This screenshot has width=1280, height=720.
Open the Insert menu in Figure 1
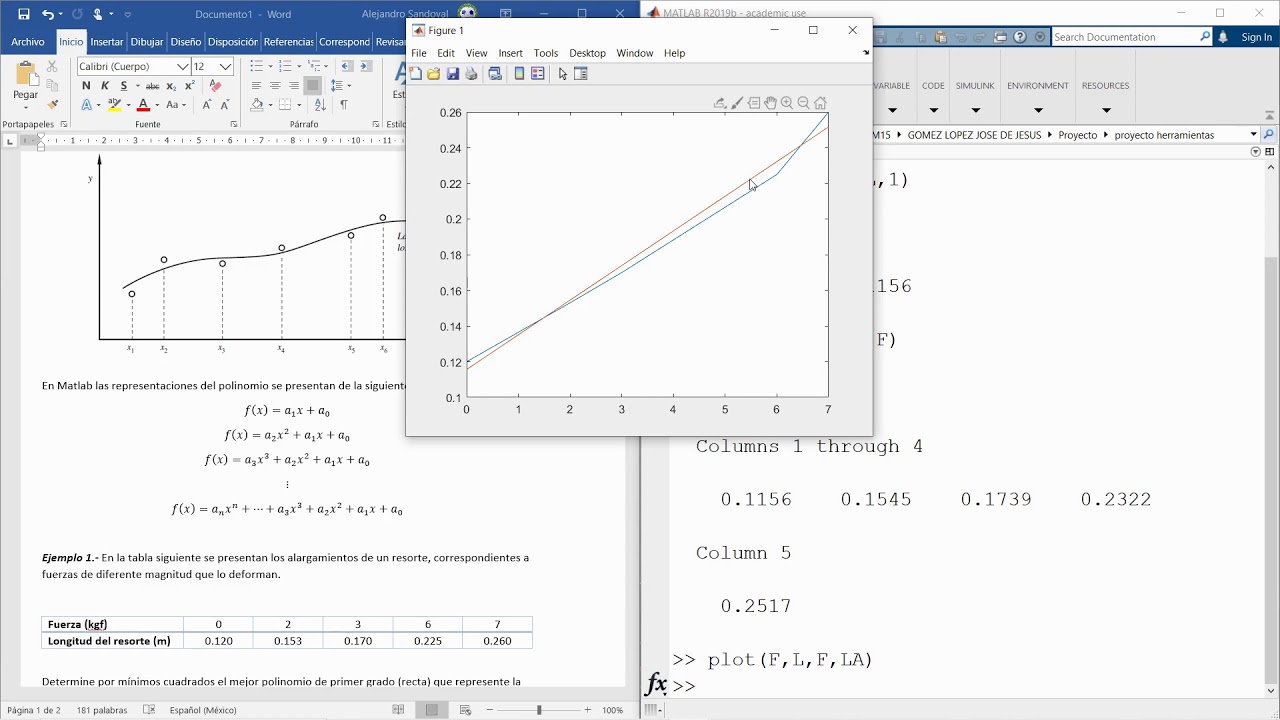tap(510, 53)
